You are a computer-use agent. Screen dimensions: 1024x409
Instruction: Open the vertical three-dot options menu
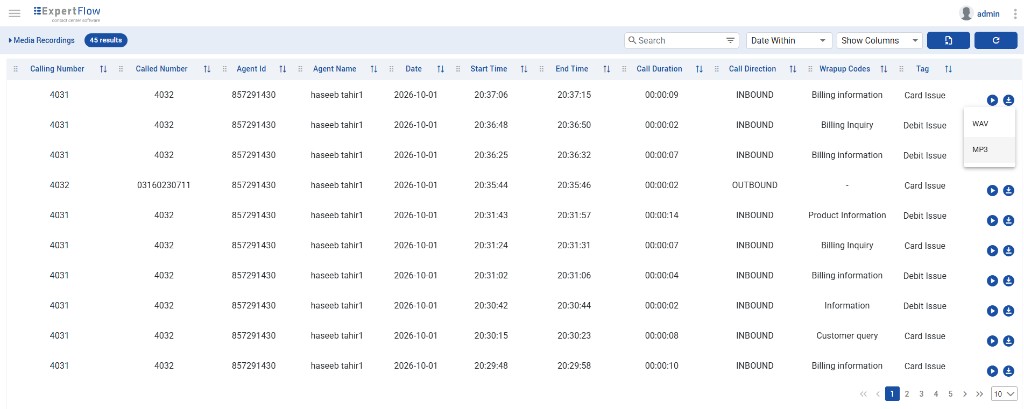1014,14
